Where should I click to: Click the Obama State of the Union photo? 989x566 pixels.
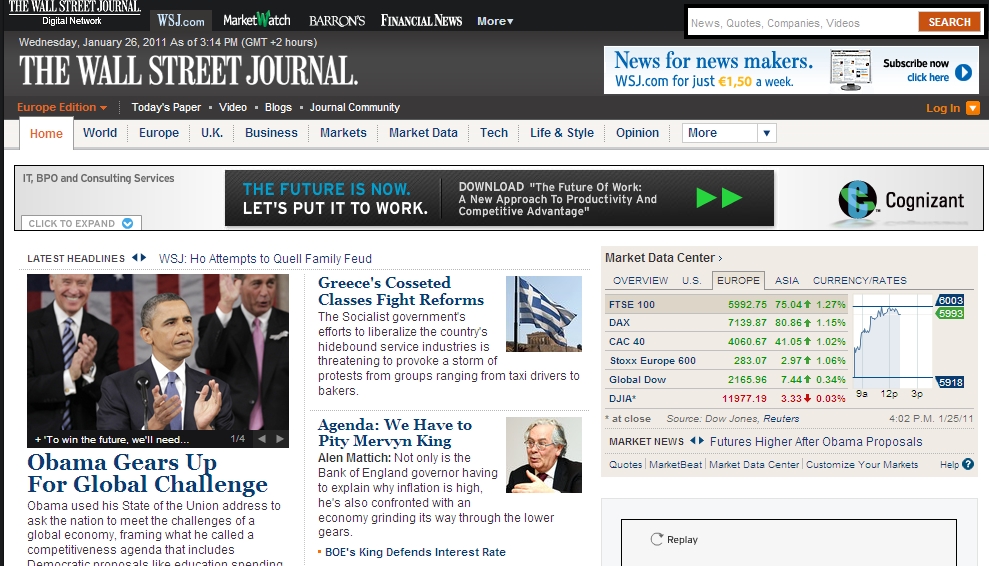tap(158, 352)
